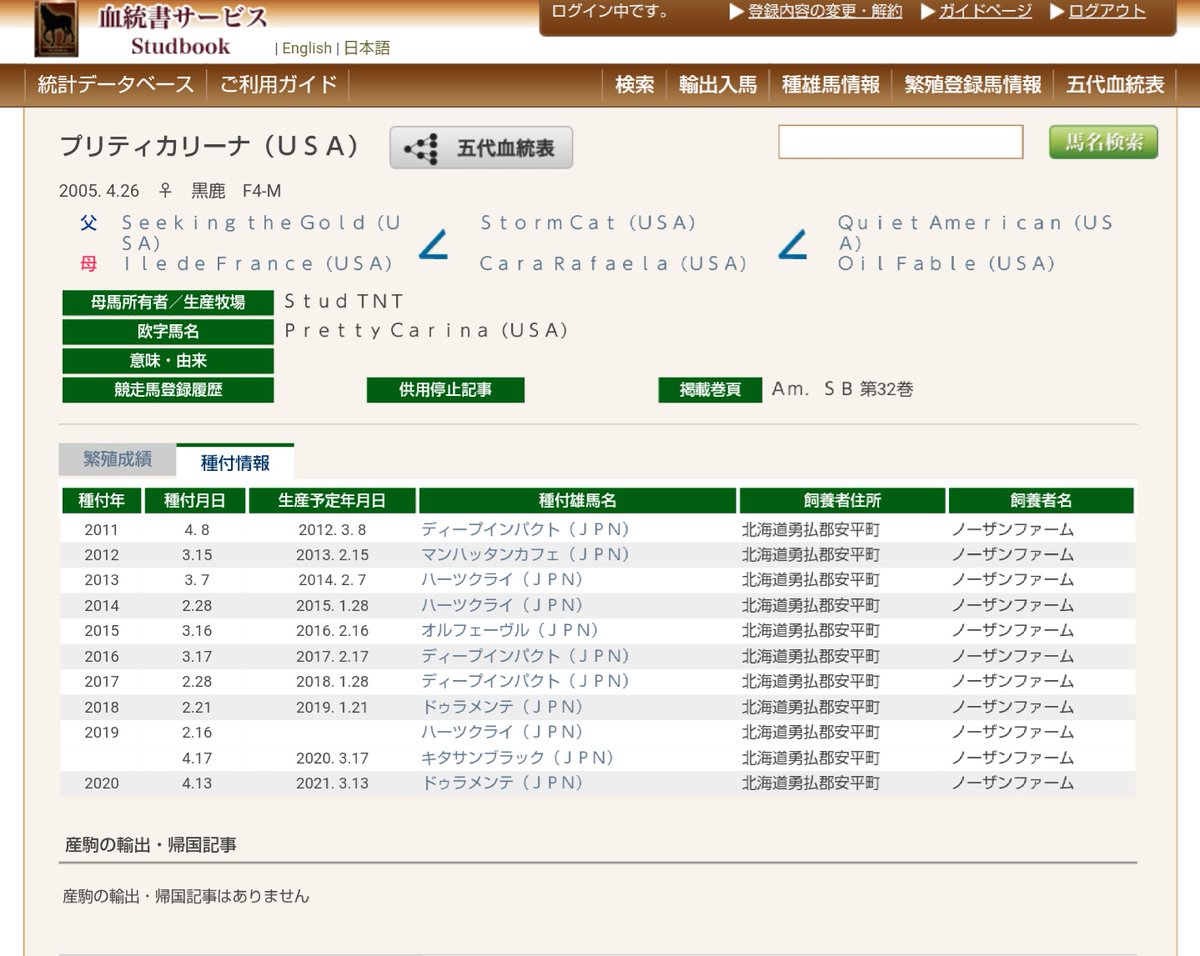Click the Studbook horse logo icon
The image size is (1200, 956).
click(55, 28)
